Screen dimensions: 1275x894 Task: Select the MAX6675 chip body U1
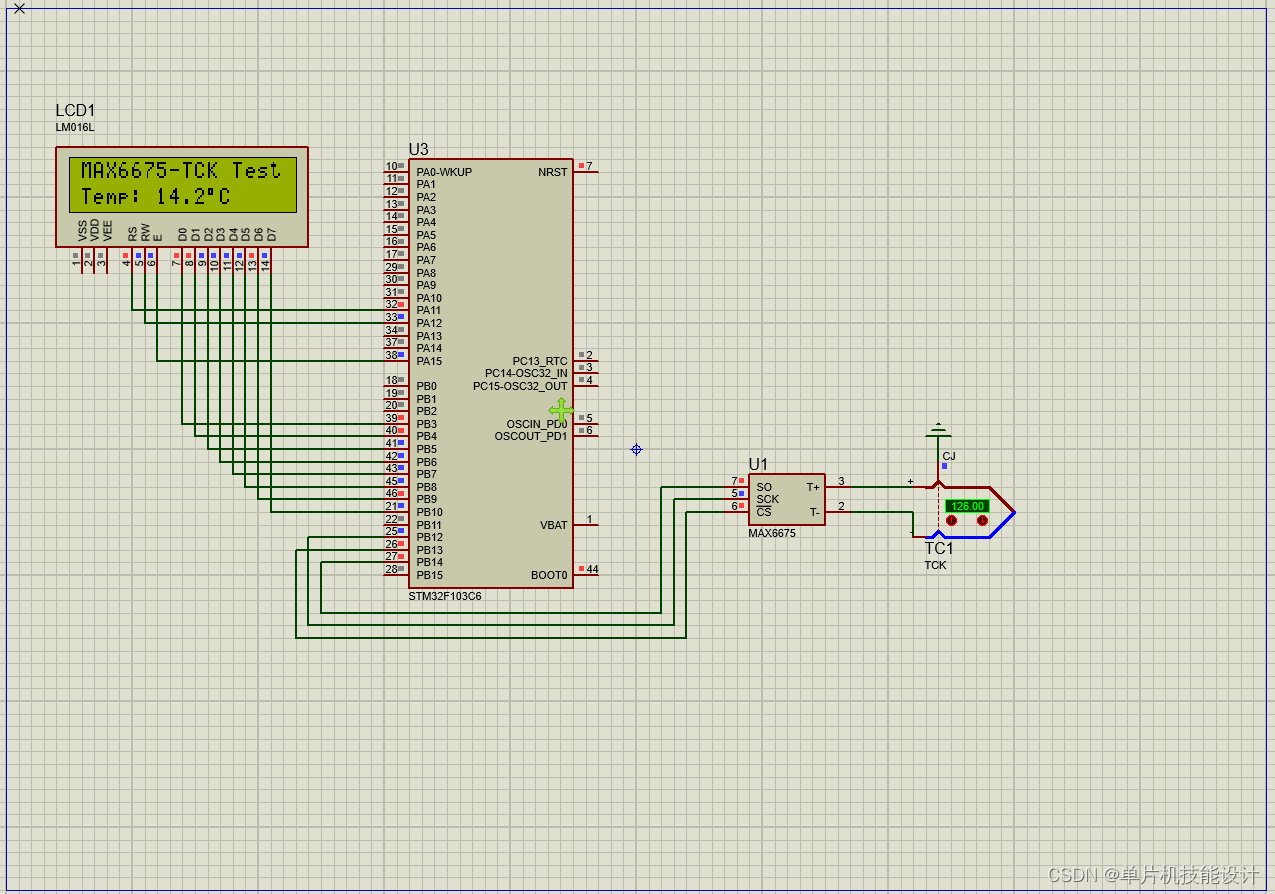(786, 499)
